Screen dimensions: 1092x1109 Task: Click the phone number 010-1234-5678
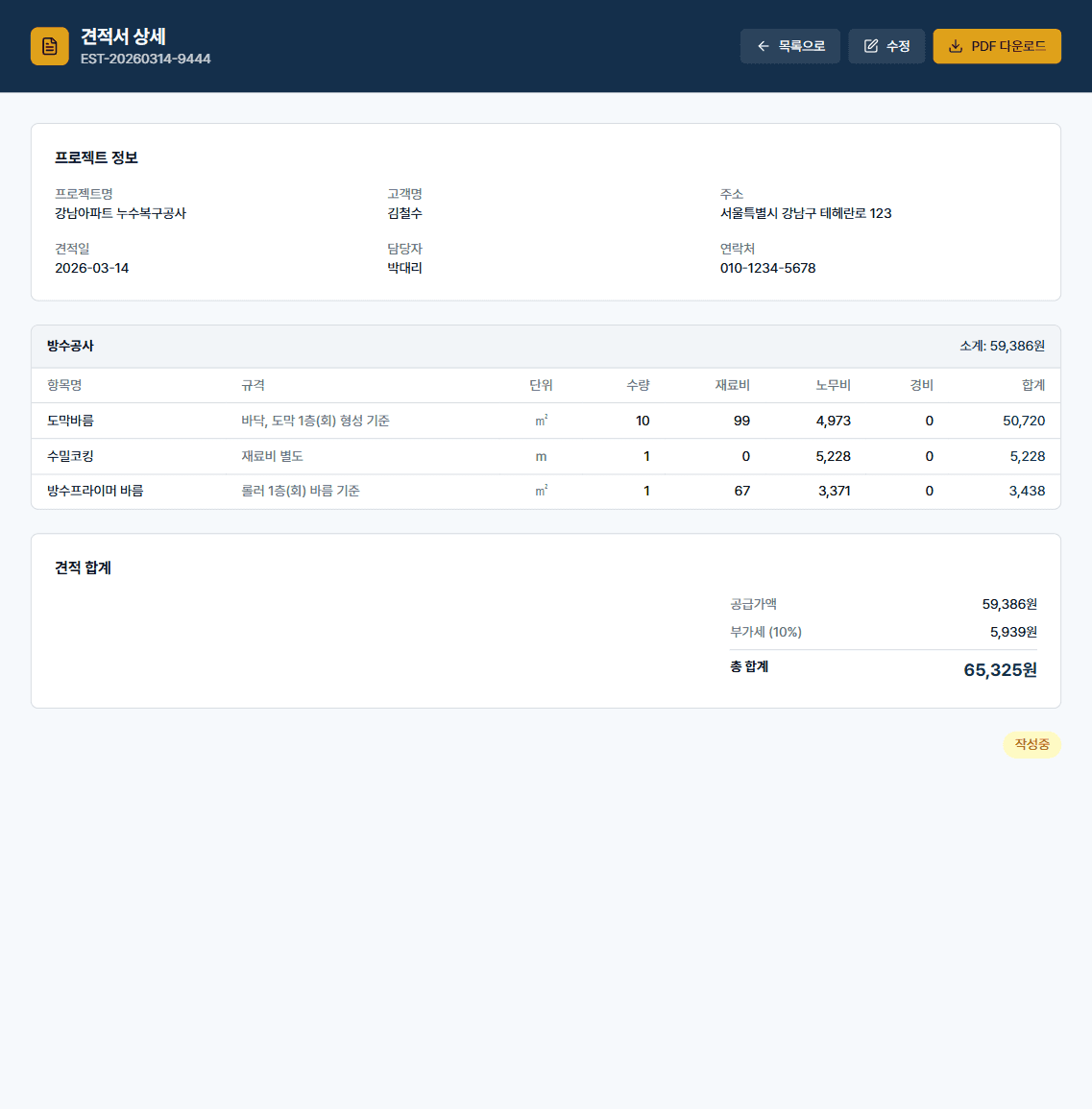point(767,268)
